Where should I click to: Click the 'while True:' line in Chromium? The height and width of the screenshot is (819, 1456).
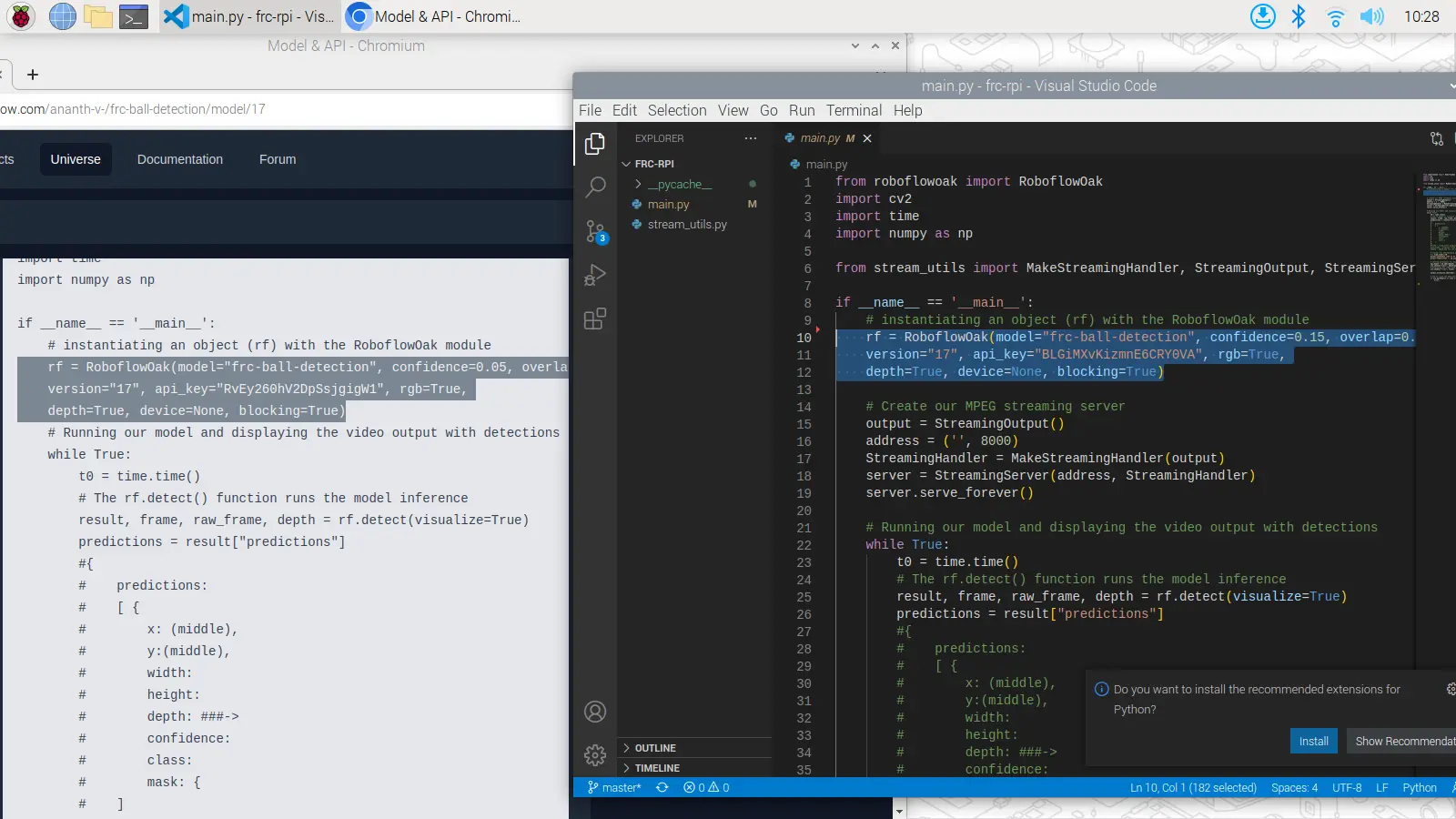89,454
